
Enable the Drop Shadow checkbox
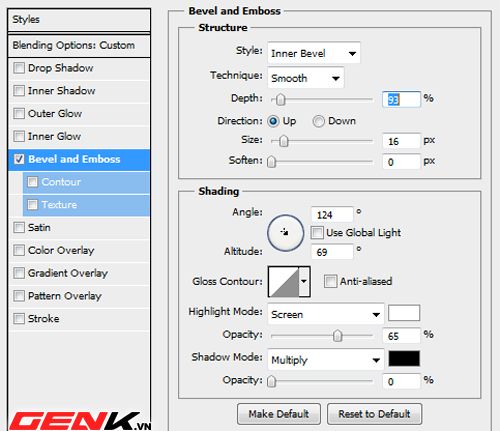click(x=19, y=68)
